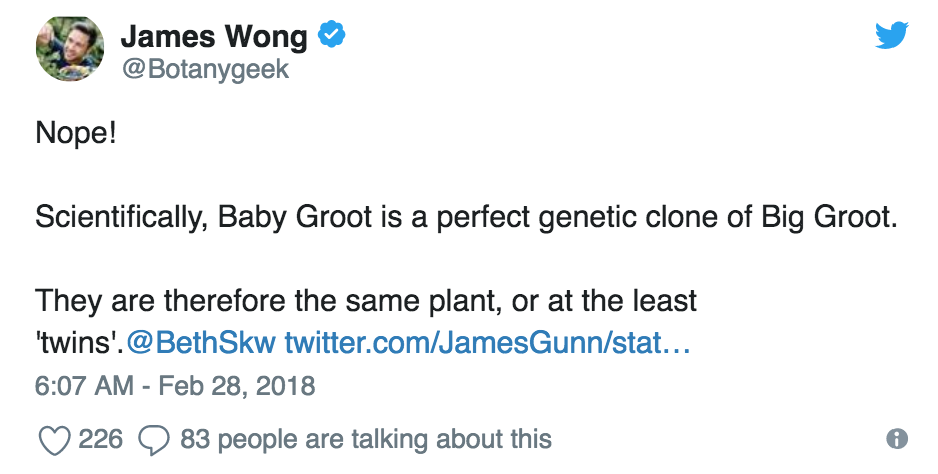Click the Twitter bird logo

click(x=890, y=36)
